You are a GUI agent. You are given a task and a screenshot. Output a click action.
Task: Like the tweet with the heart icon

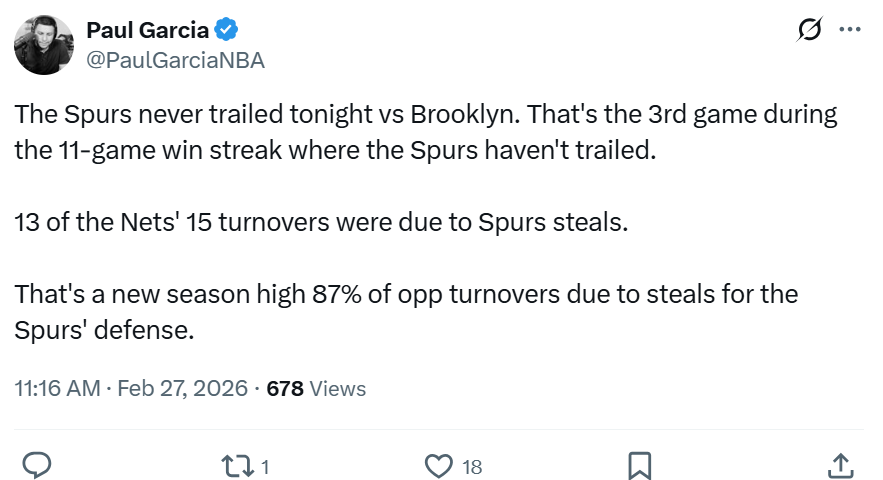coord(438,465)
